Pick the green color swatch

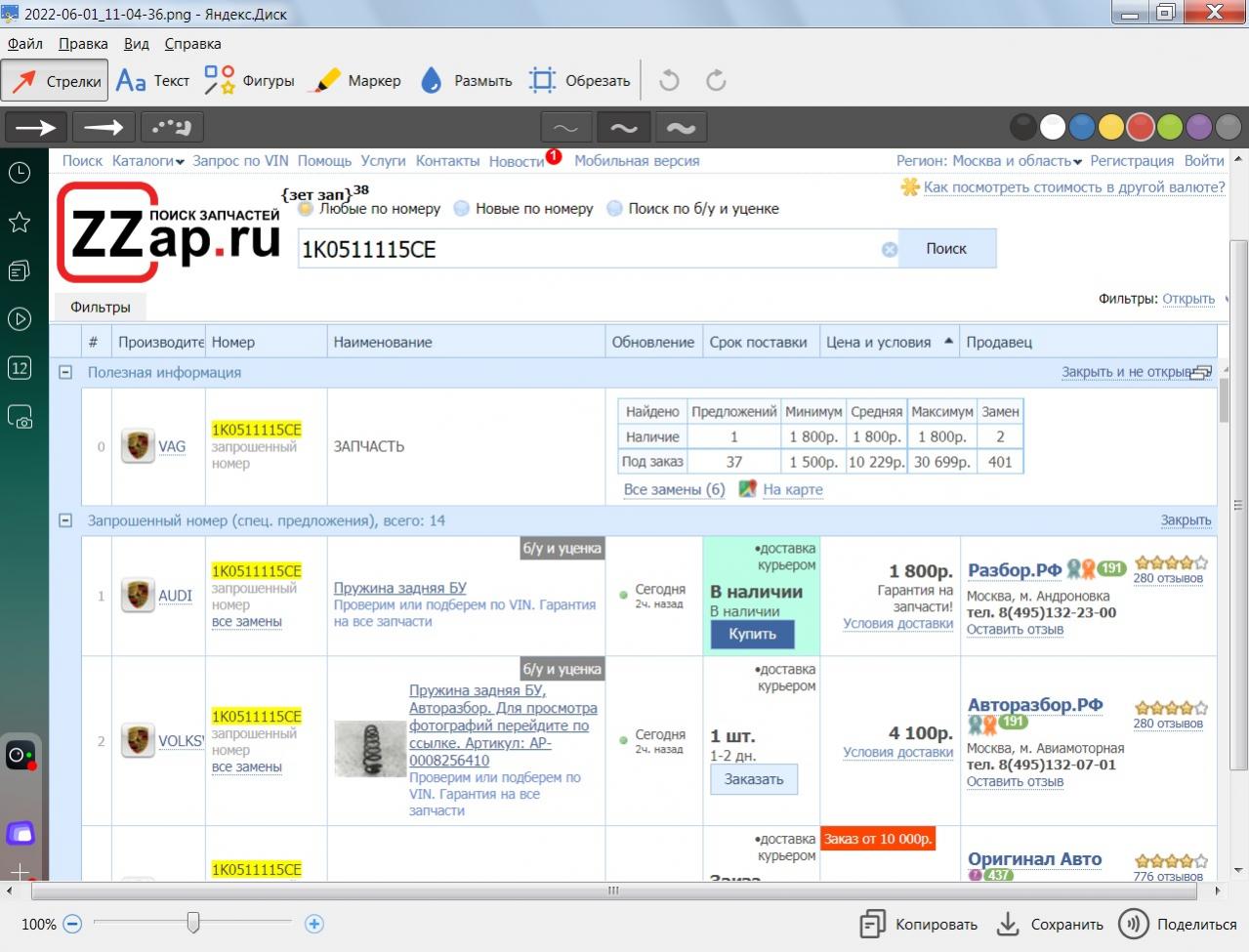click(x=1170, y=127)
